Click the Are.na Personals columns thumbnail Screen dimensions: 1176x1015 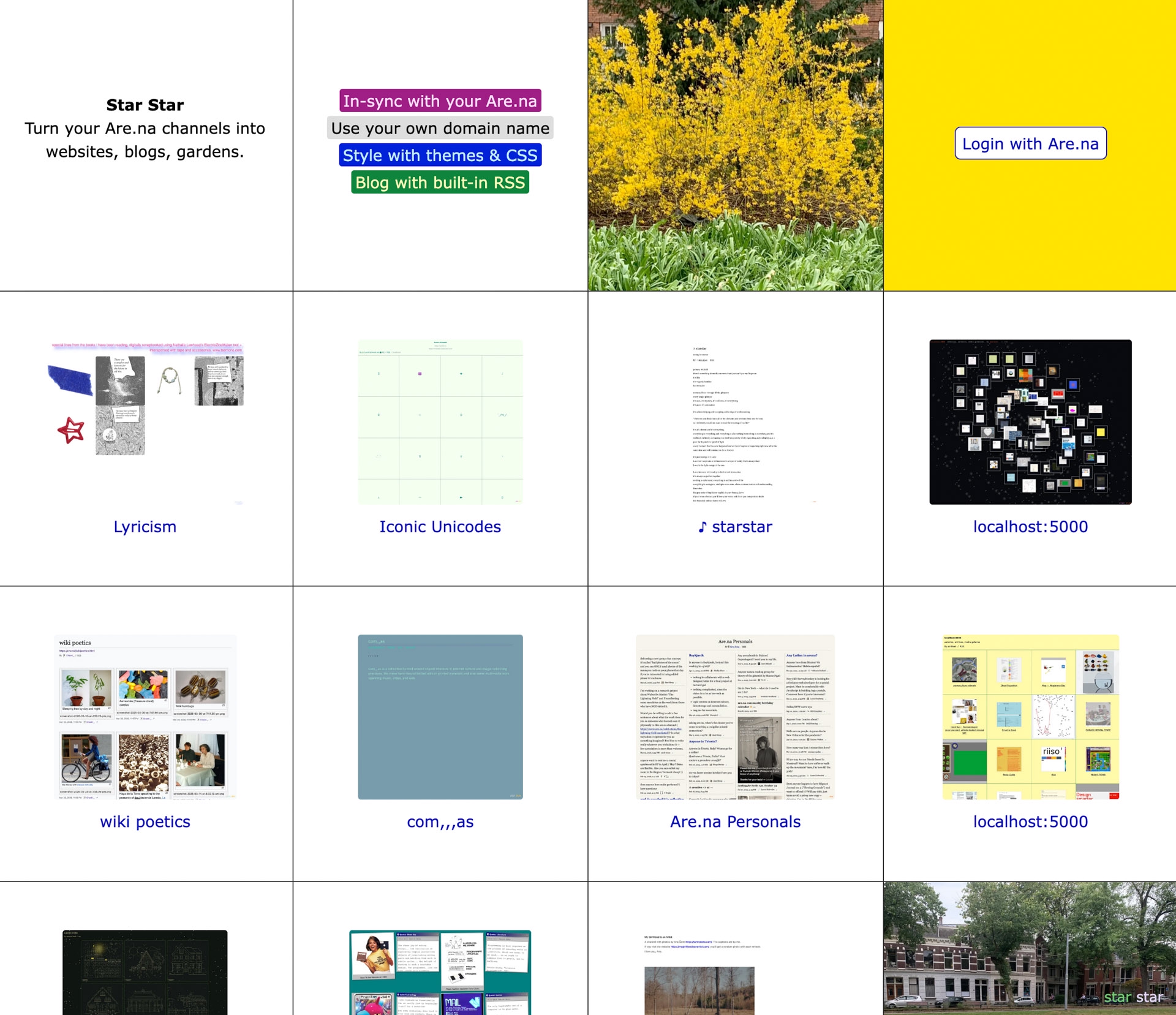[735, 717]
